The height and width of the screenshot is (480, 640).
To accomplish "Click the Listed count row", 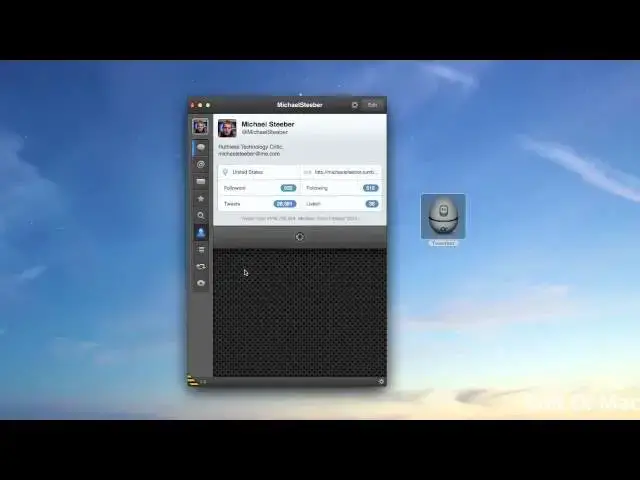I will tap(341, 204).
